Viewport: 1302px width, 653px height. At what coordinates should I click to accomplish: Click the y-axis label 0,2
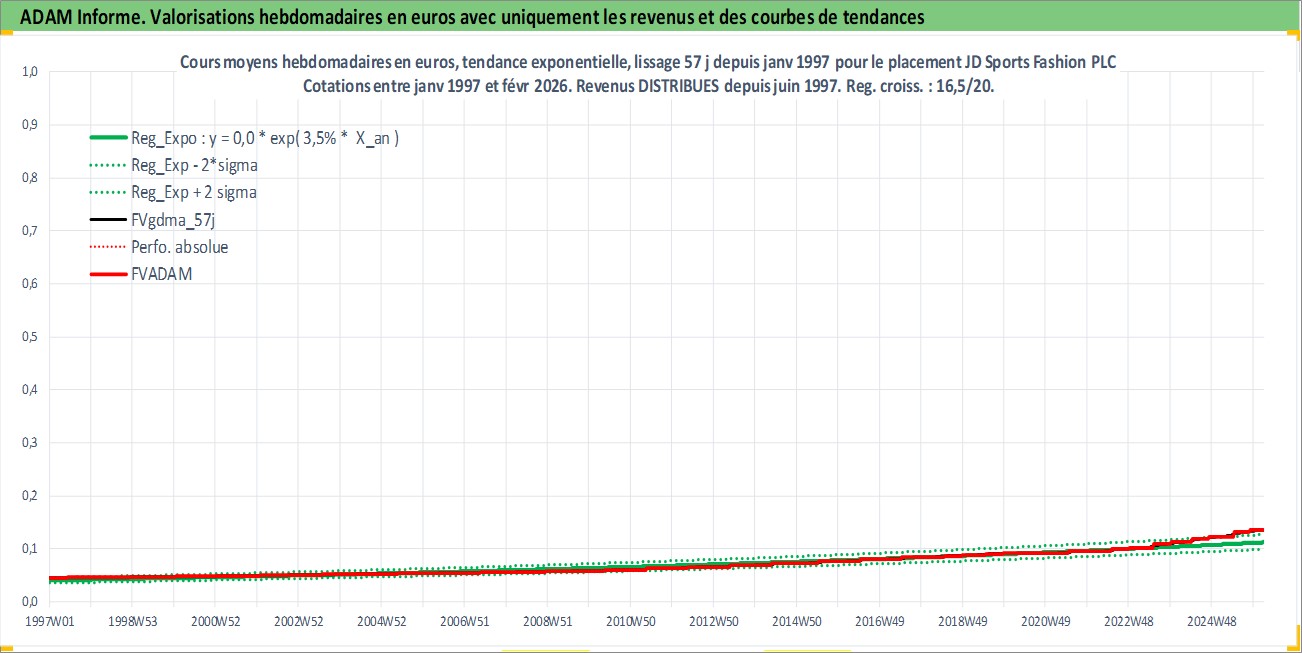[29, 496]
